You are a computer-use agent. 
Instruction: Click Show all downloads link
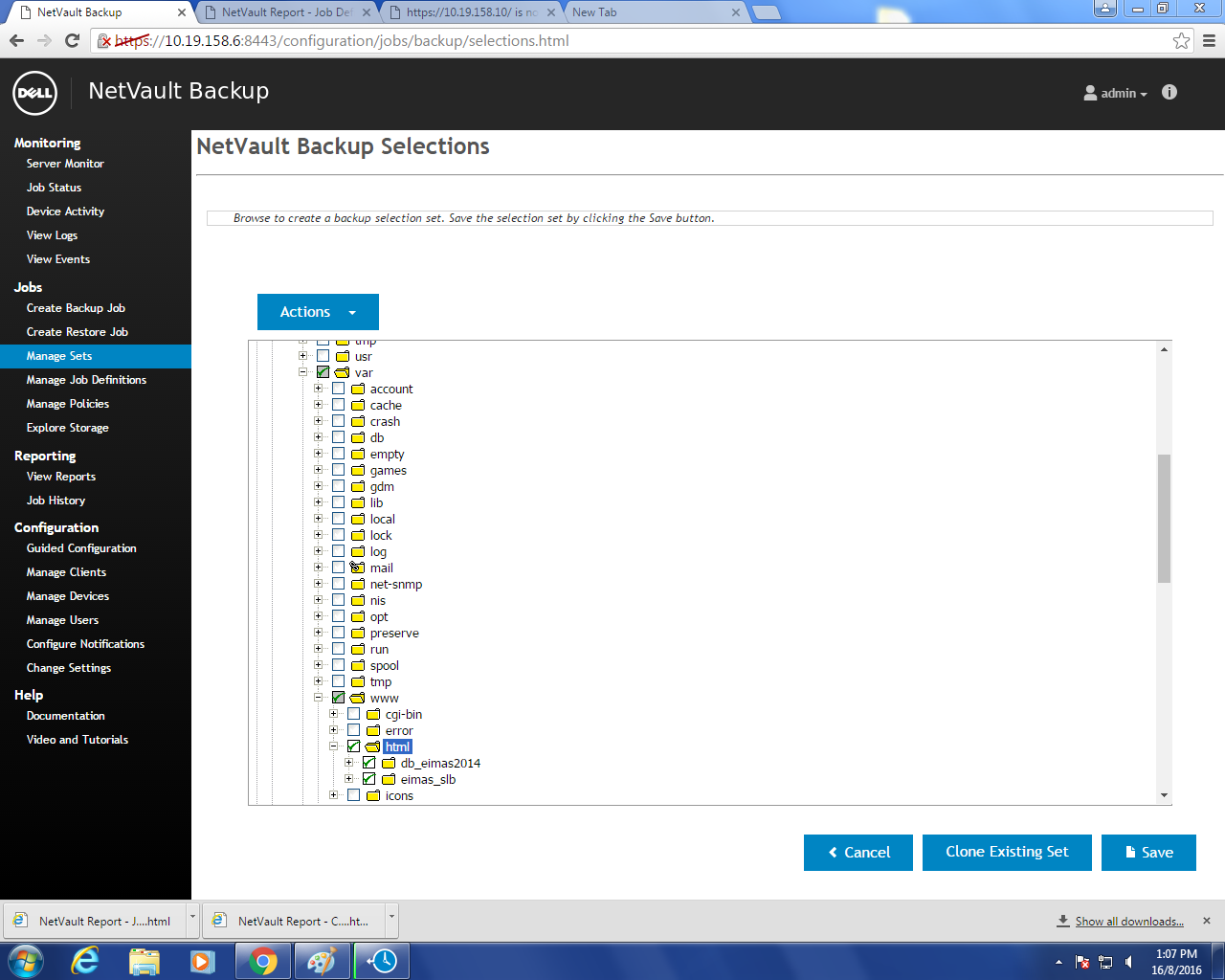click(x=1129, y=922)
